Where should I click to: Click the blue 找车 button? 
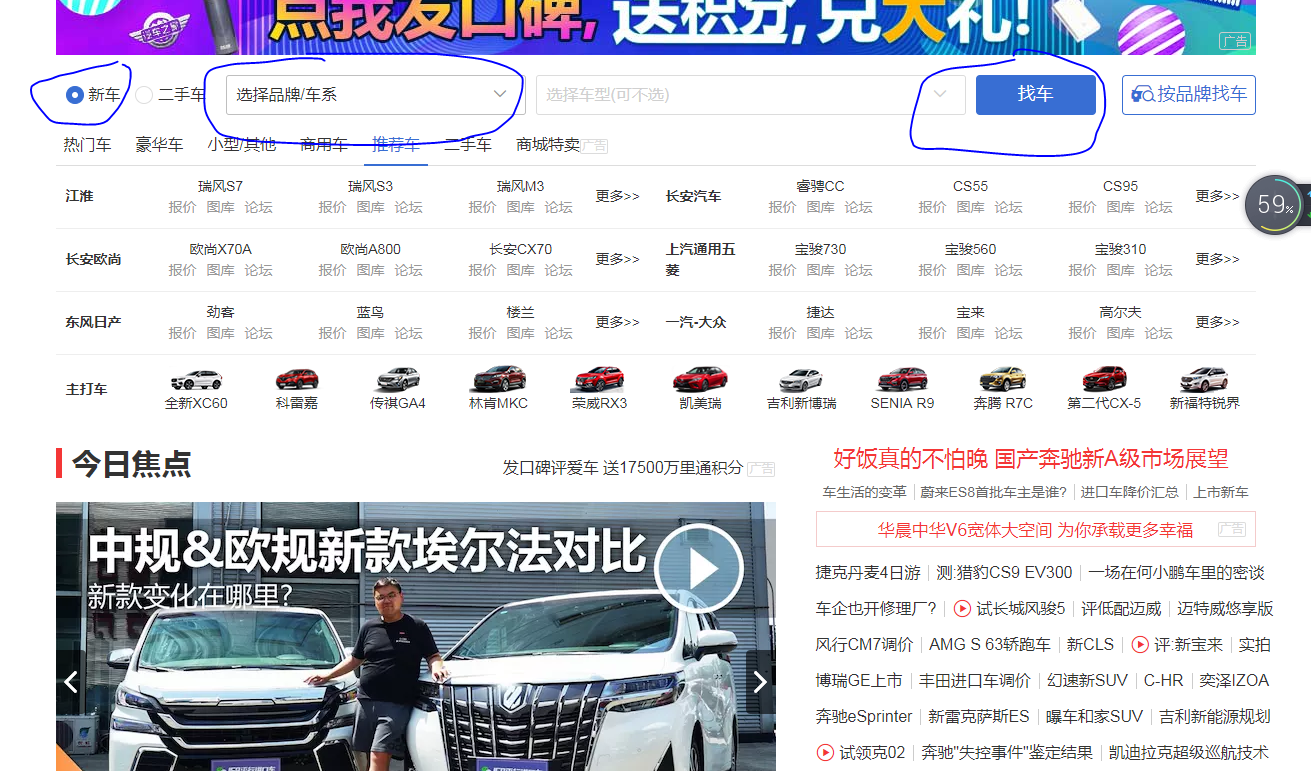1036,95
